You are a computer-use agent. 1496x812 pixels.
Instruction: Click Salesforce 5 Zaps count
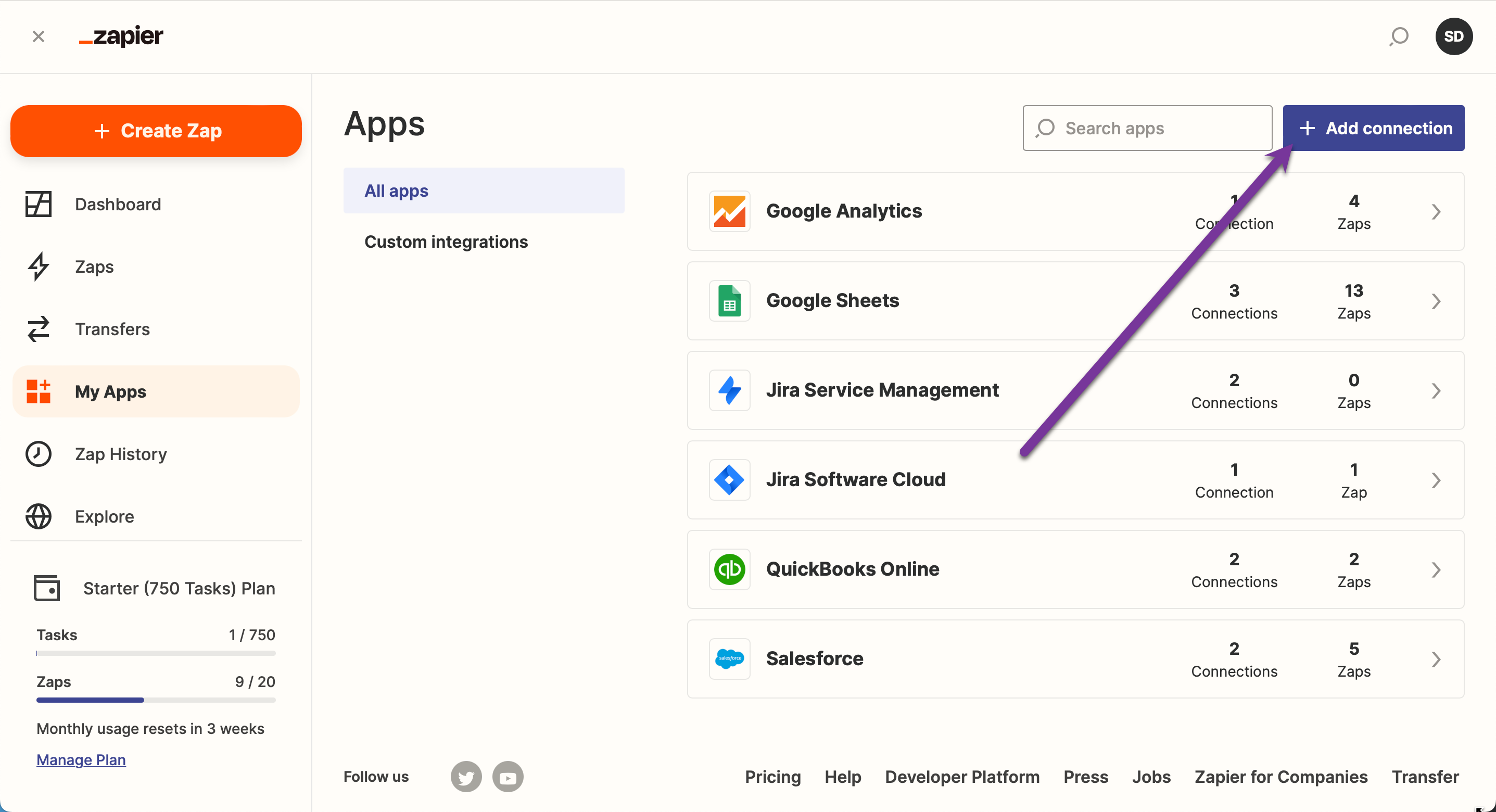(x=1354, y=659)
